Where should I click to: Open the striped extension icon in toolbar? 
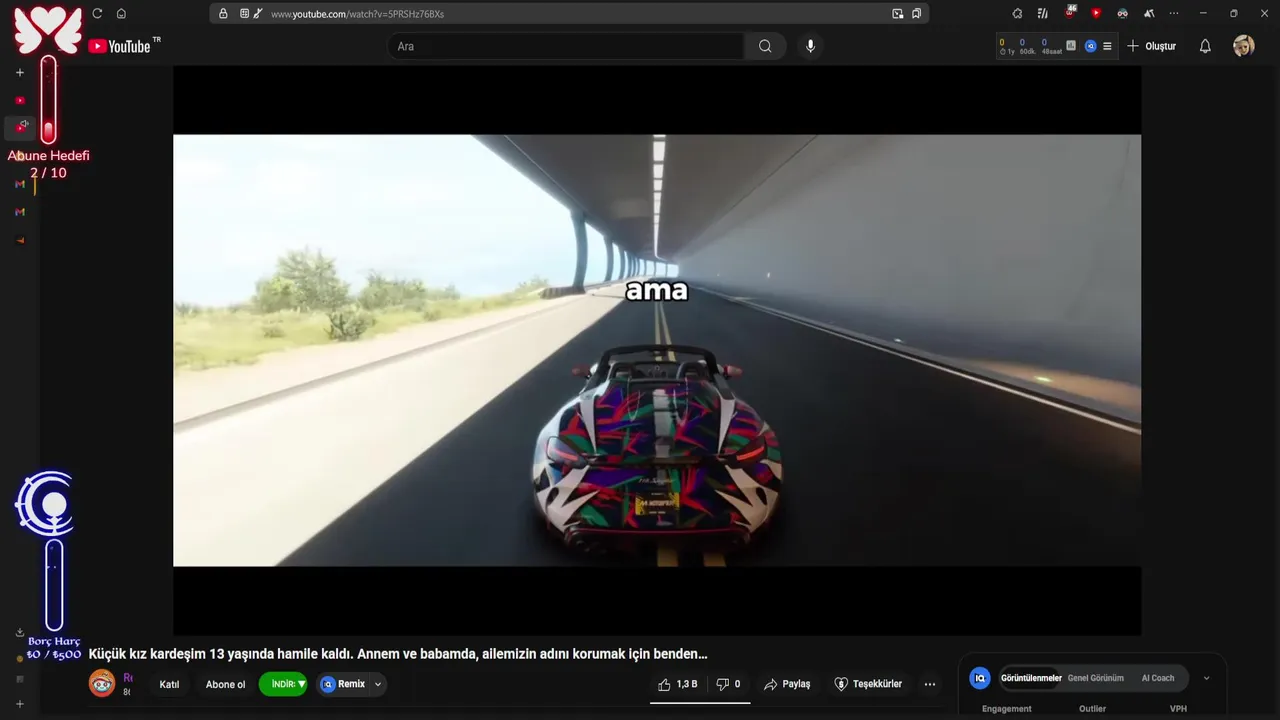[x=1043, y=13]
